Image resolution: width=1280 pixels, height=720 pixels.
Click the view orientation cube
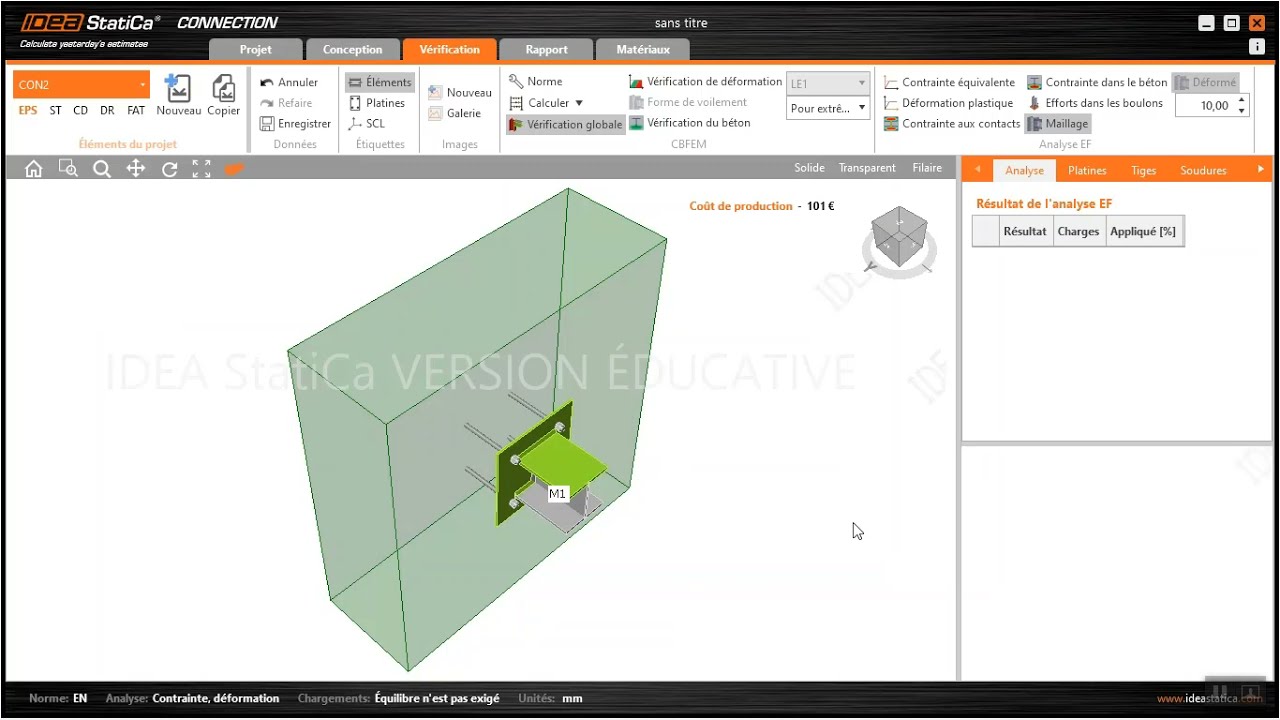[x=899, y=236]
